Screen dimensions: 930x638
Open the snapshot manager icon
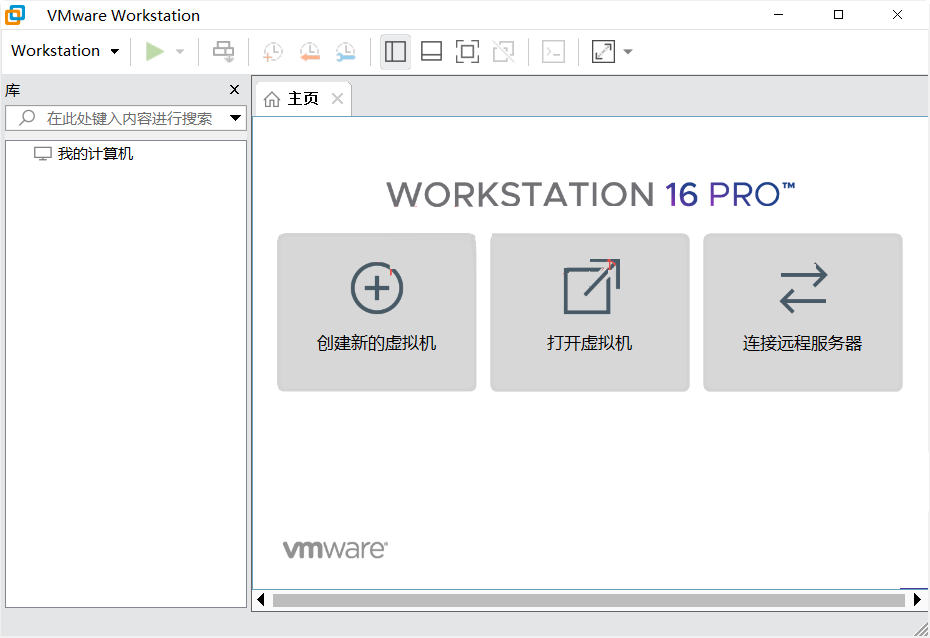tap(345, 51)
